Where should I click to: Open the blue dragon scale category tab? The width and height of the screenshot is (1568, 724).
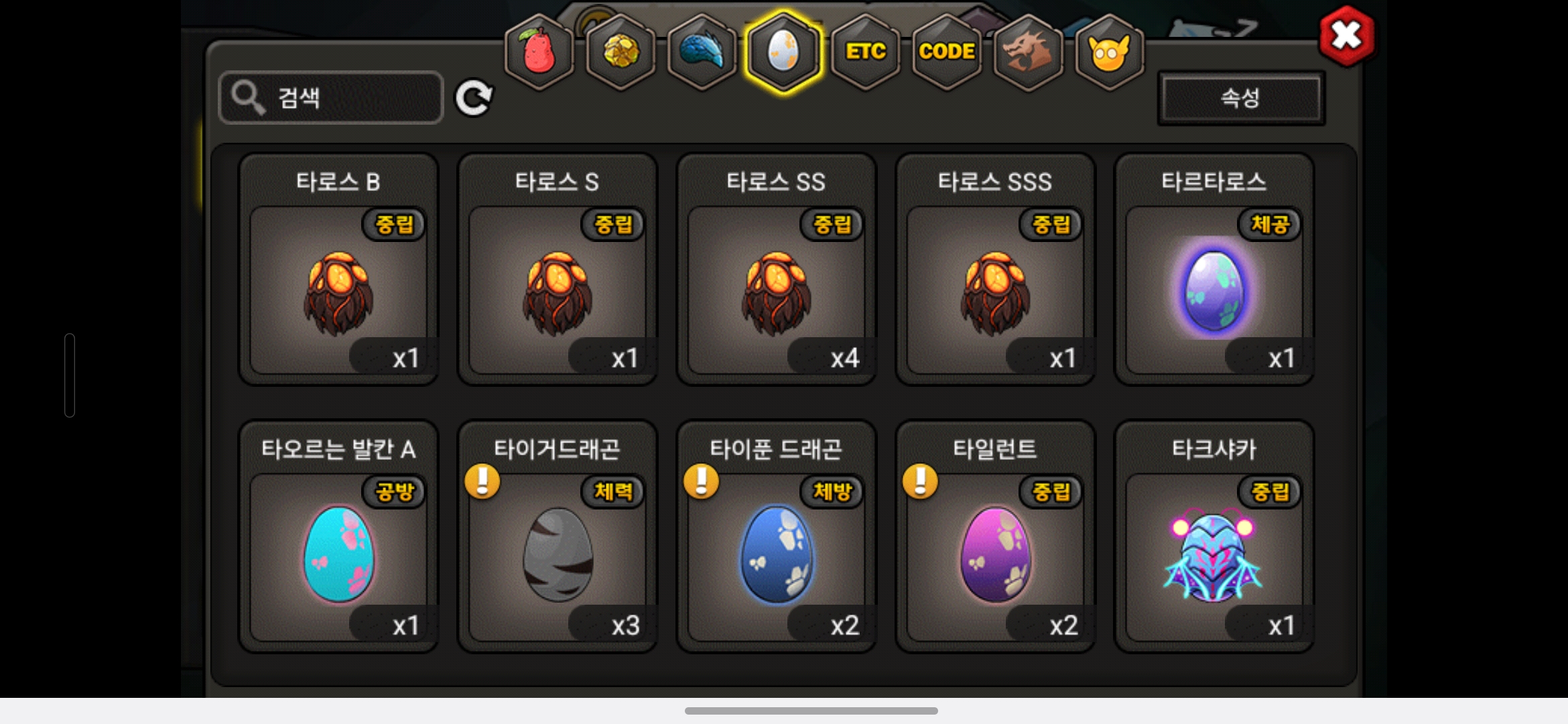tap(702, 52)
